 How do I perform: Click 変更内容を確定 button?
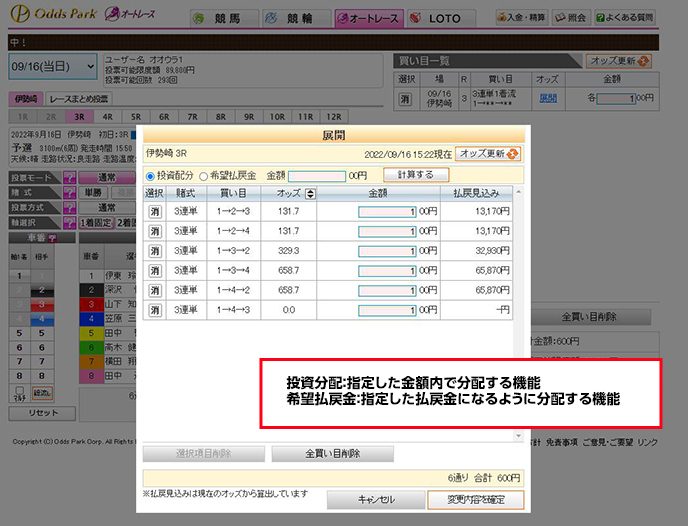[x=476, y=500]
